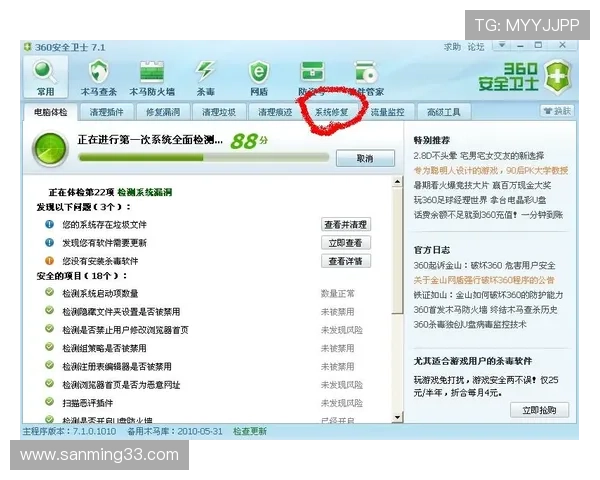Open link 360起诉金山:破坏360 危害用户安全
The width and height of the screenshot is (600, 480).
[484, 265]
